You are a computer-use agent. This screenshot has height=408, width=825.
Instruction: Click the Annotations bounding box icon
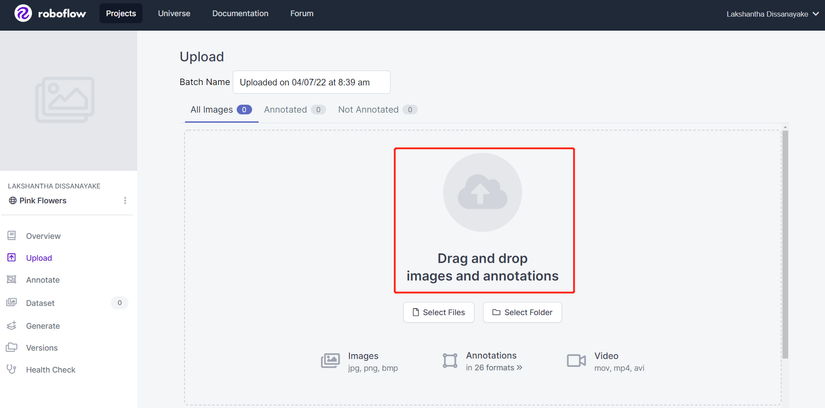450,361
